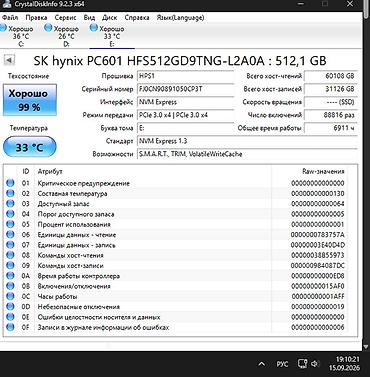Screen dimensions: 370x377
Task: Open the Справка menu
Action: tap(137, 17)
